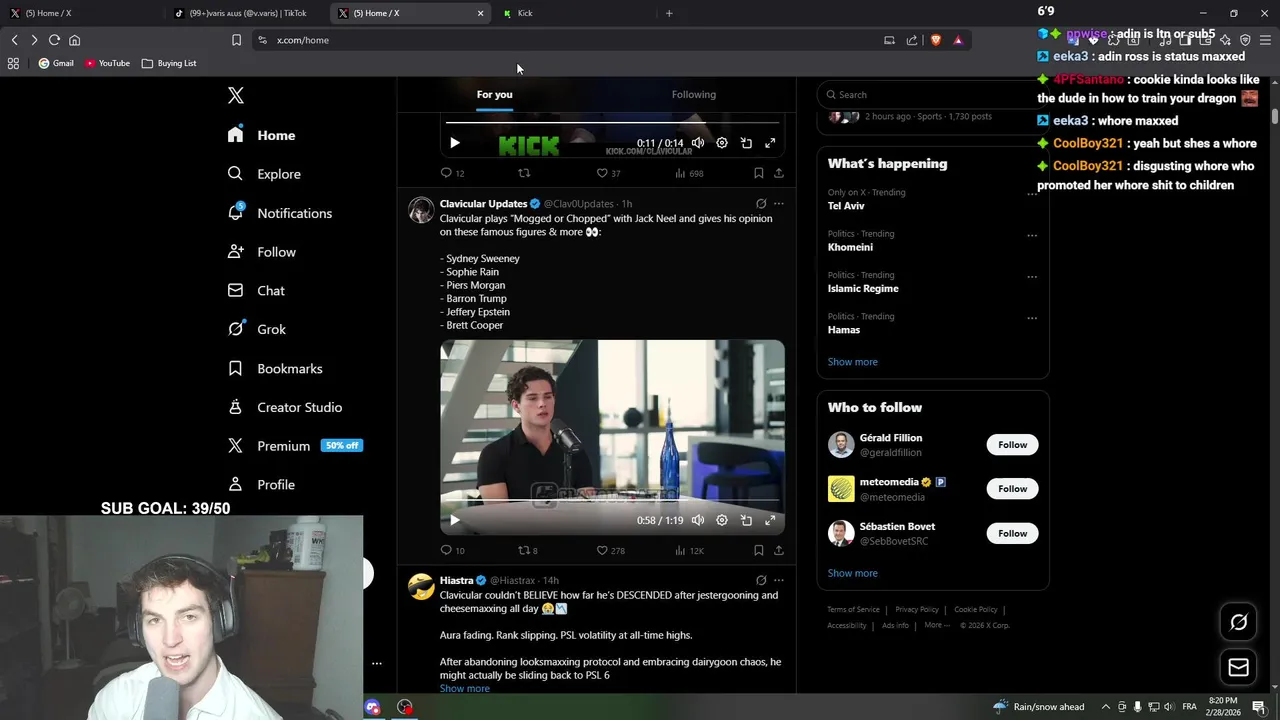
Task: Click Grok icon on Clavicular Updates post
Action: (x=761, y=203)
